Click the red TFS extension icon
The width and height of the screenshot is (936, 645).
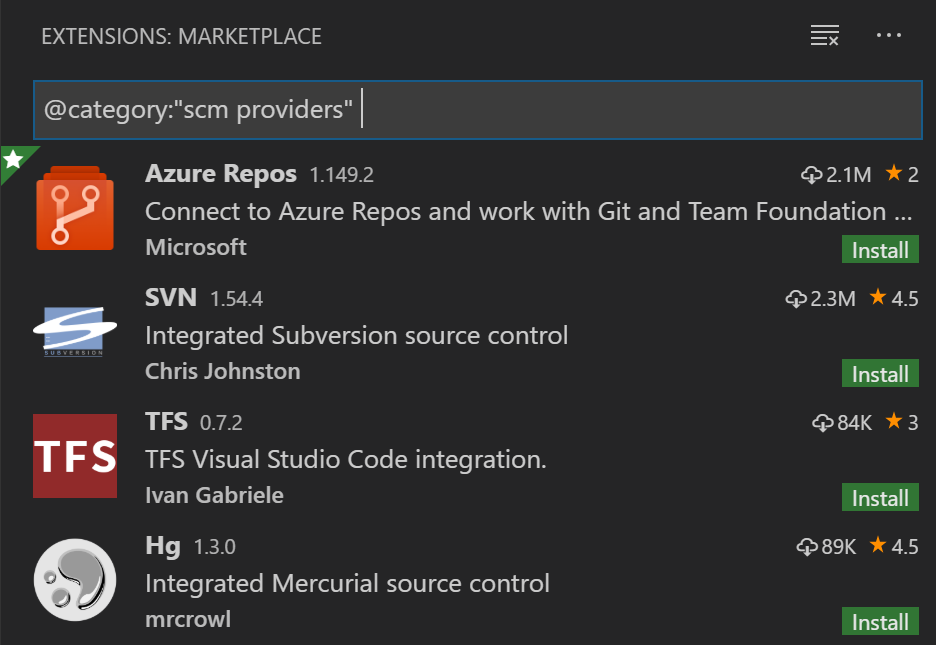point(75,456)
